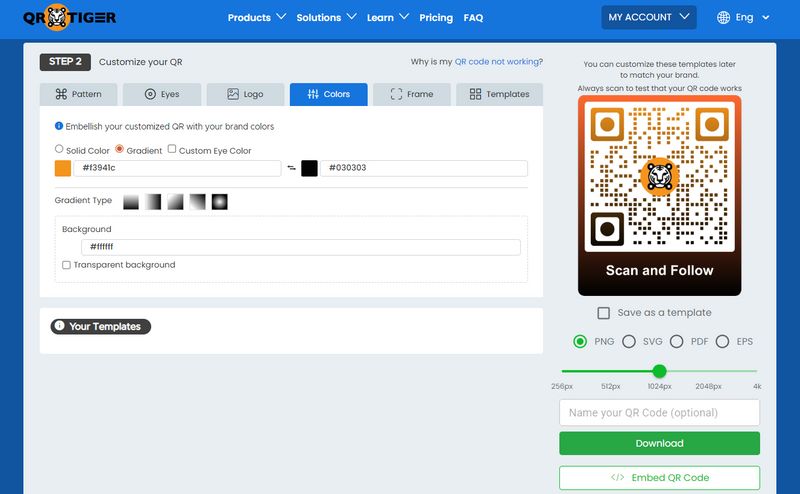Viewport: 800px width, 494px height.
Task: Expand the Solutions menu
Action: pyautogui.click(x=326, y=18)
